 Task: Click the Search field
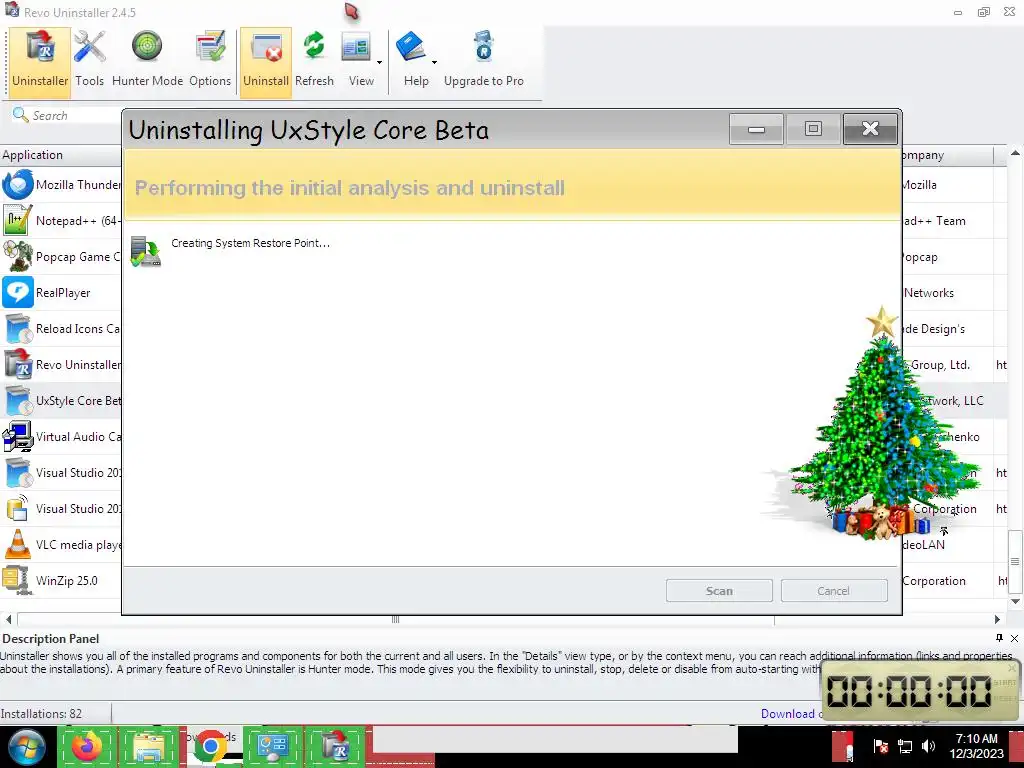pyautogui.click(x=65, y=116)
